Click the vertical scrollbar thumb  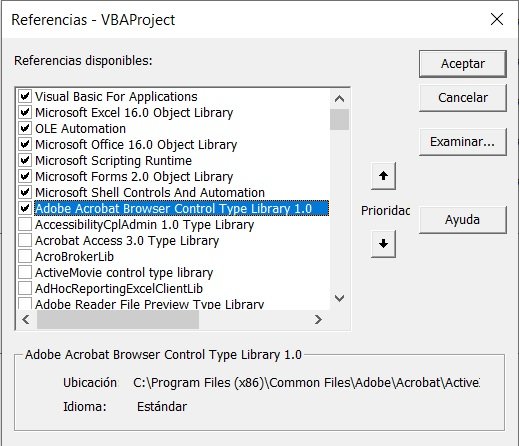[339, 119]
